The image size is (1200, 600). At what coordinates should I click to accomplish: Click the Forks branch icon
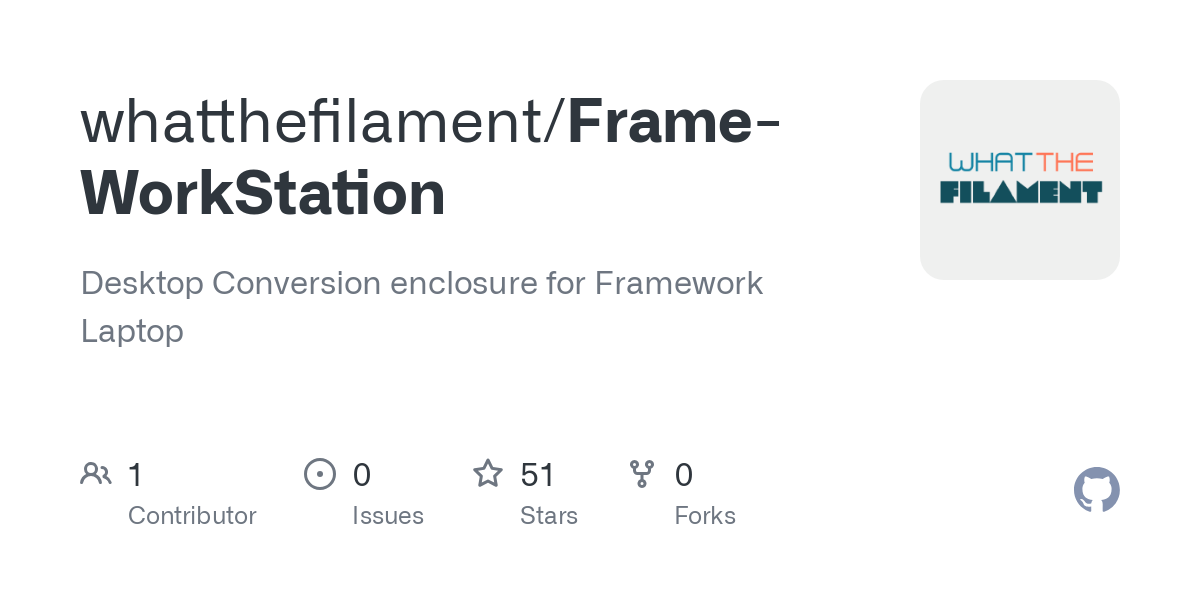(x=642, y=473)
